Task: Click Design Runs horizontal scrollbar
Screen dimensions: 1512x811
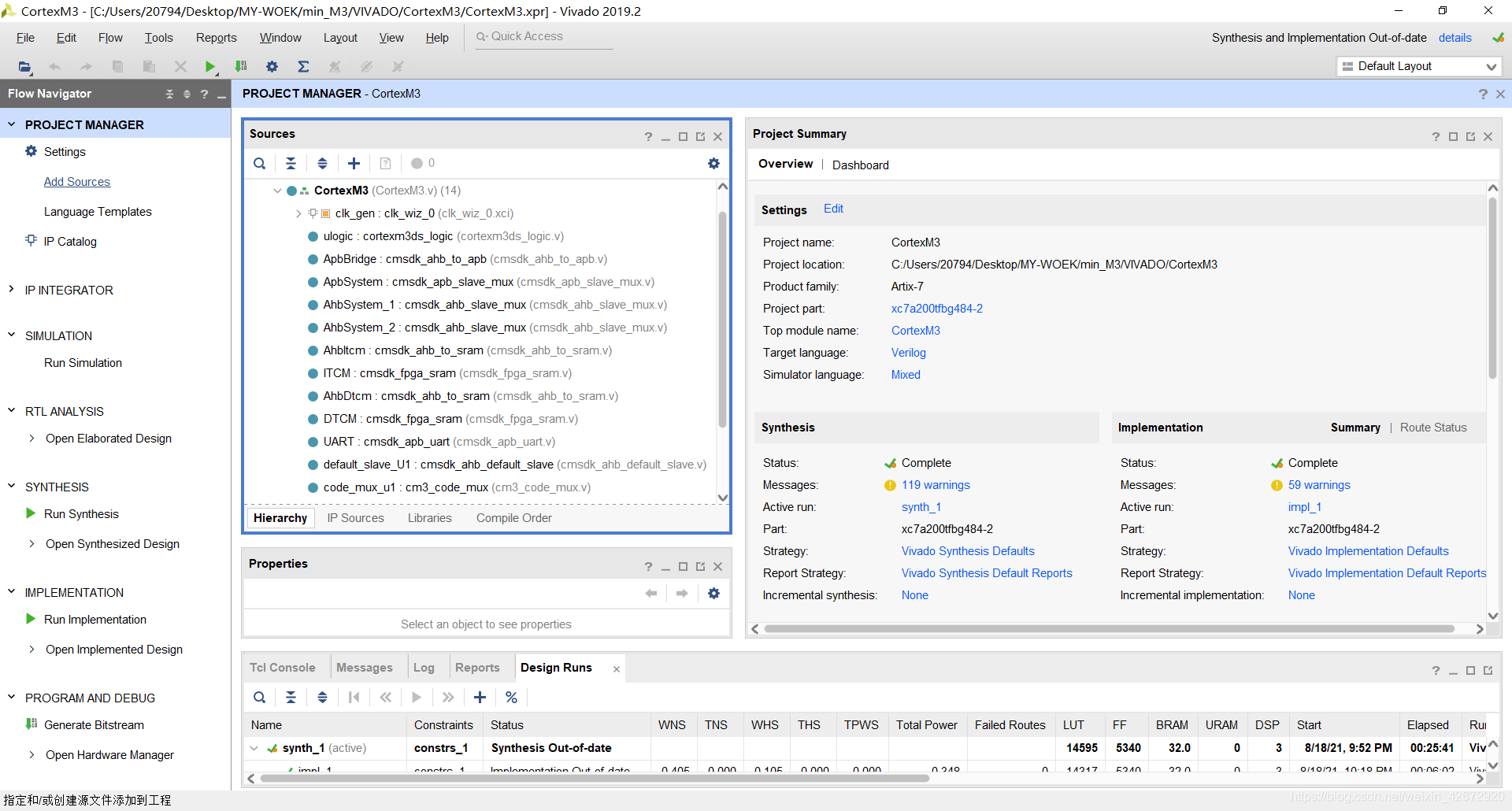Action: pos(595,779)
